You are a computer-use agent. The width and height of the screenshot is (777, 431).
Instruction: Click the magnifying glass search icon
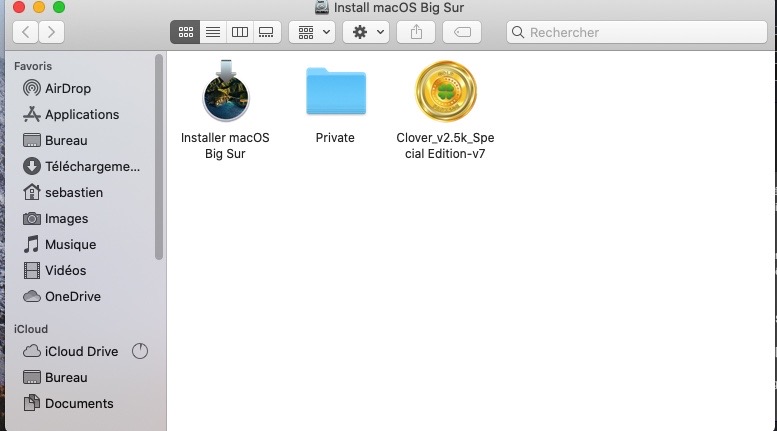click(518, 32)
